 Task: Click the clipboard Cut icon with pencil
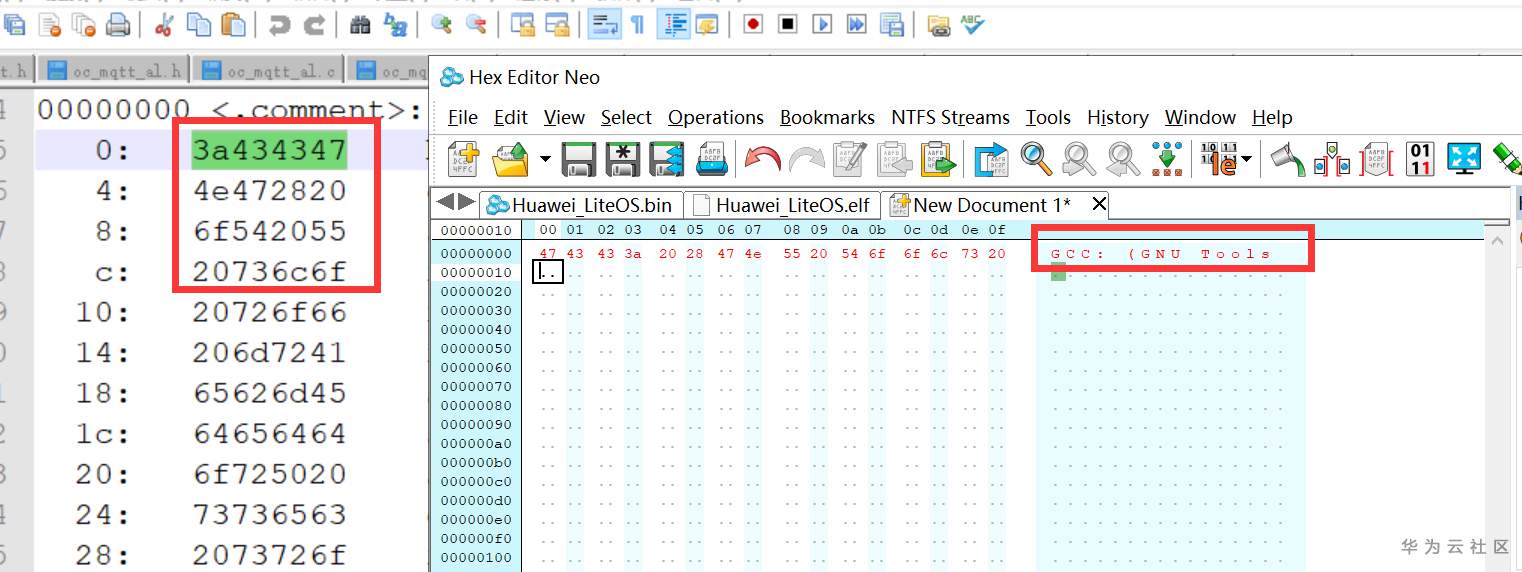(x=848, y=158)
